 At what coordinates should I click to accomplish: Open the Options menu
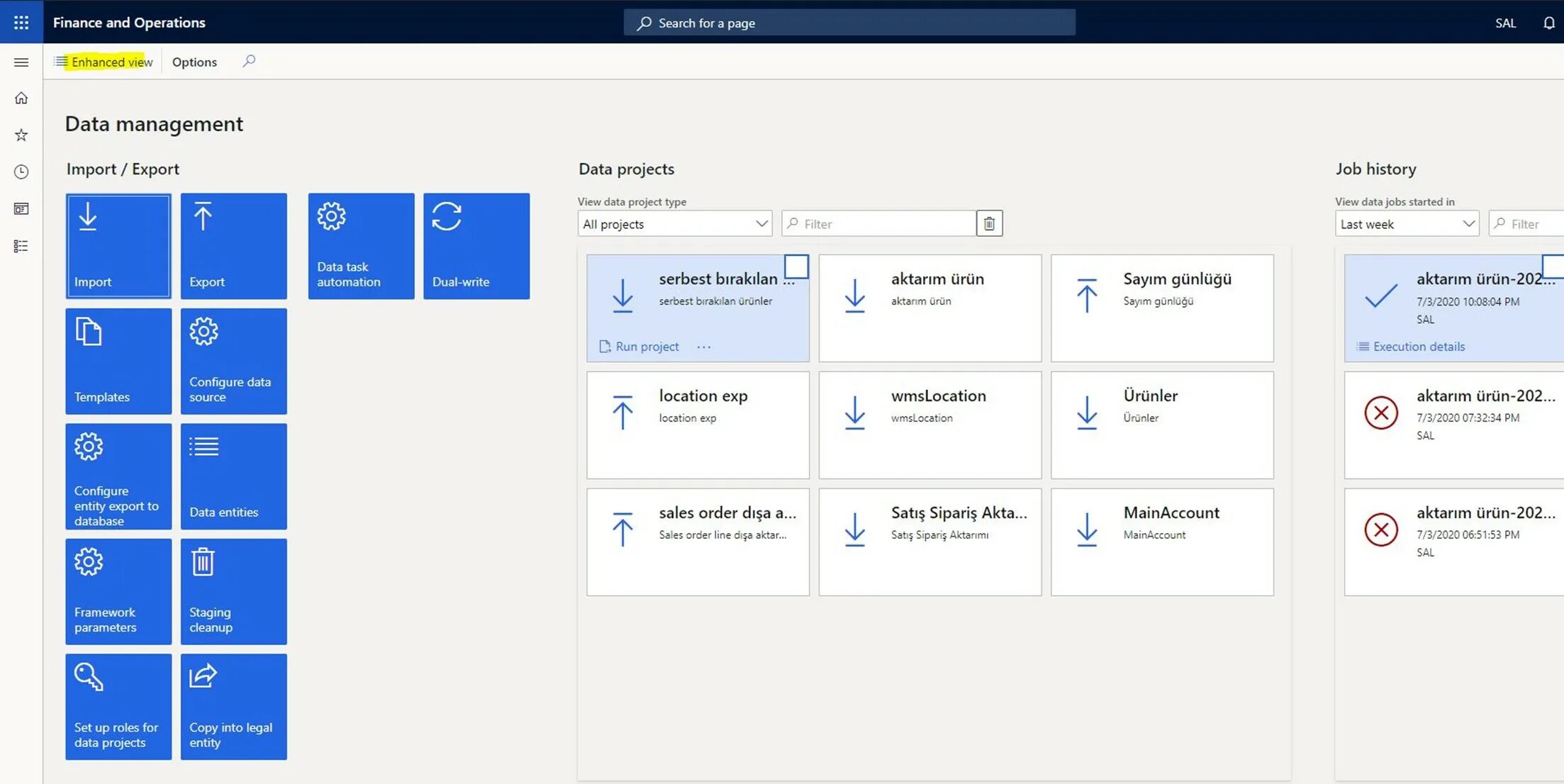pos(194,62)
